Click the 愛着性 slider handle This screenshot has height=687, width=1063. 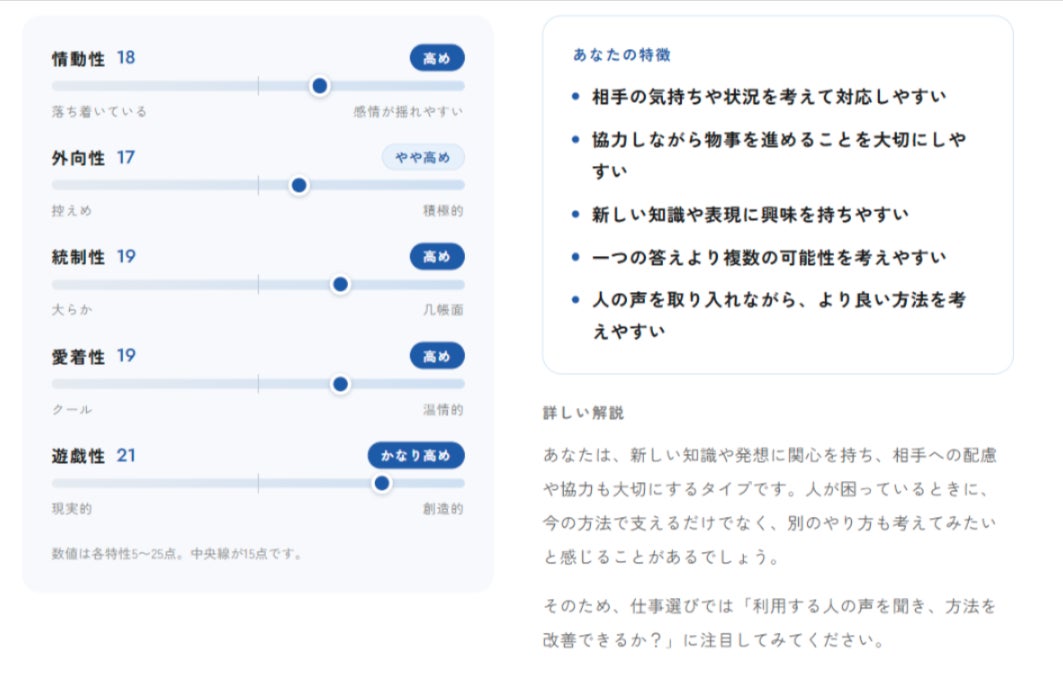pyautogui.click(x=340, y=384)
